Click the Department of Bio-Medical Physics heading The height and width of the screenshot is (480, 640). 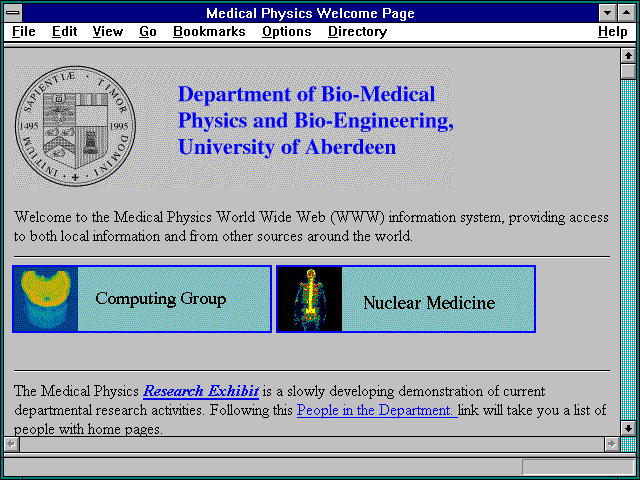pos(316,121)
